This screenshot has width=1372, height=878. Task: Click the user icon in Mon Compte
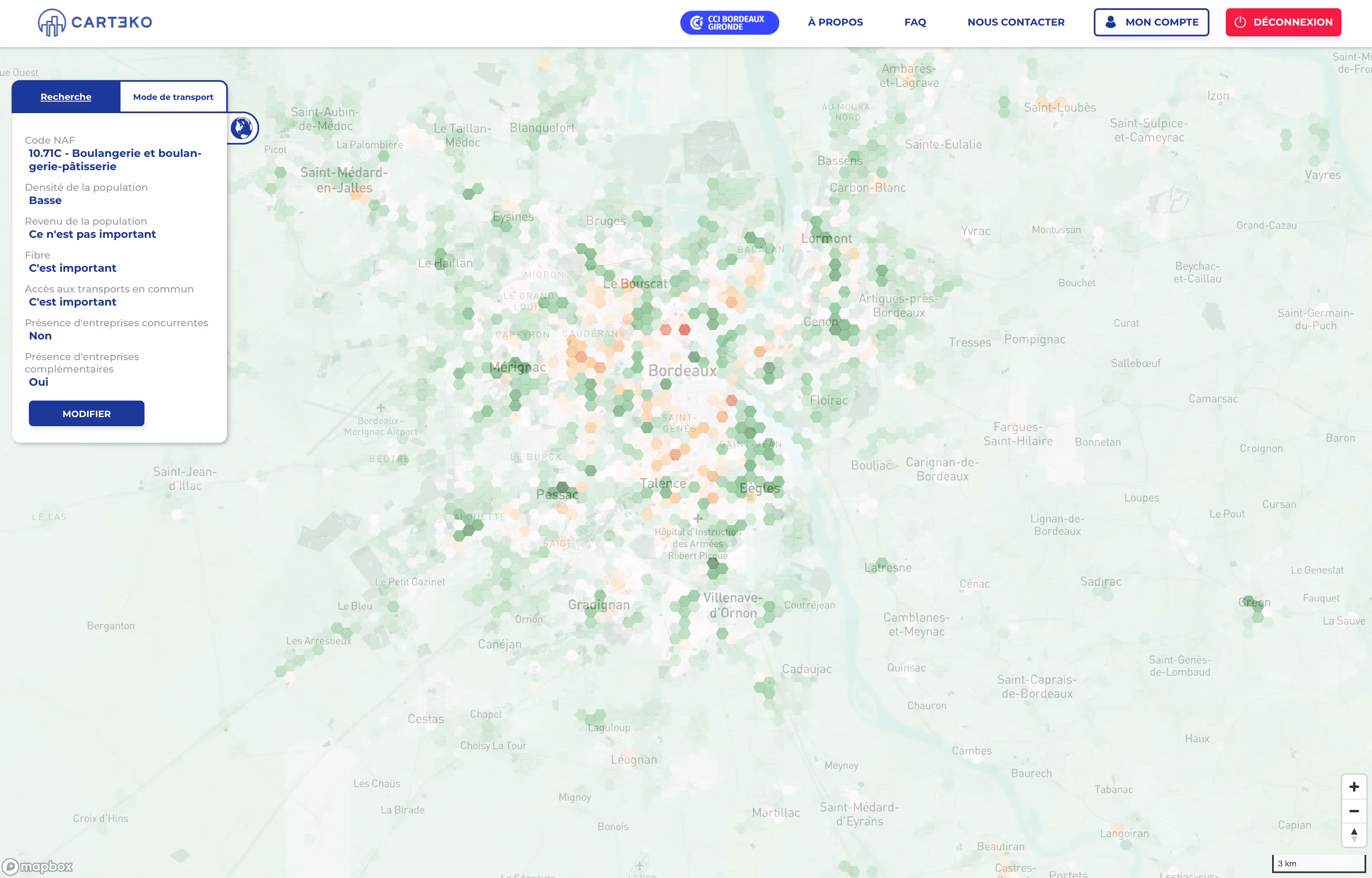point(1110,22)
